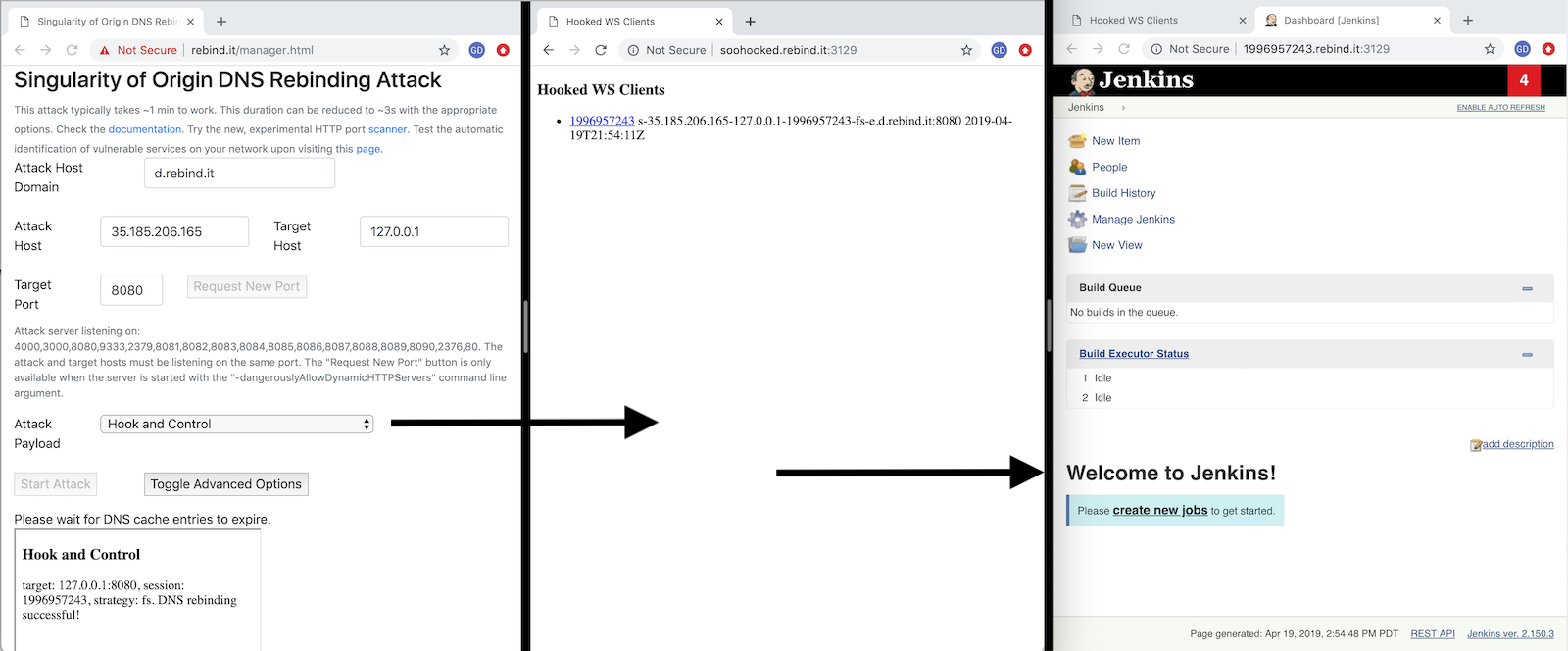Viewport: 1568px width, 651px height.
Task: Click Toggle Advanced Options button
Action: pos(226,484)
